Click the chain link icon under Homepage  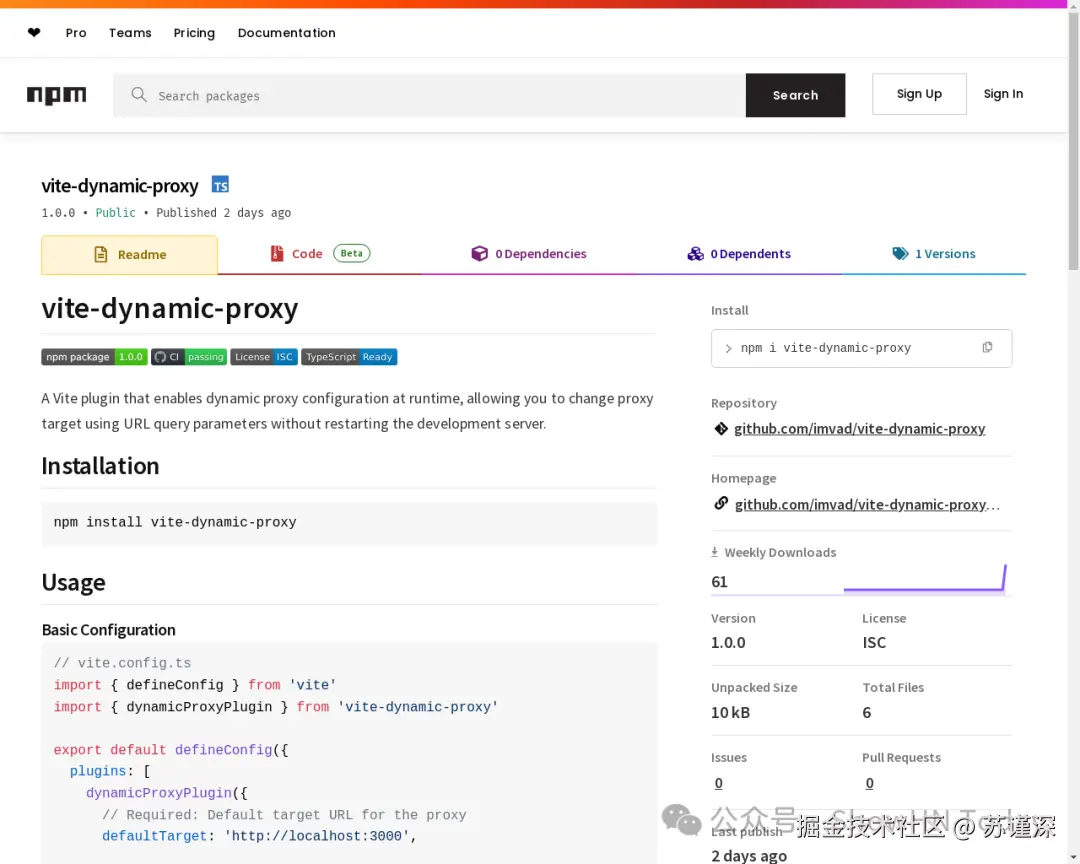pos(721,504)
